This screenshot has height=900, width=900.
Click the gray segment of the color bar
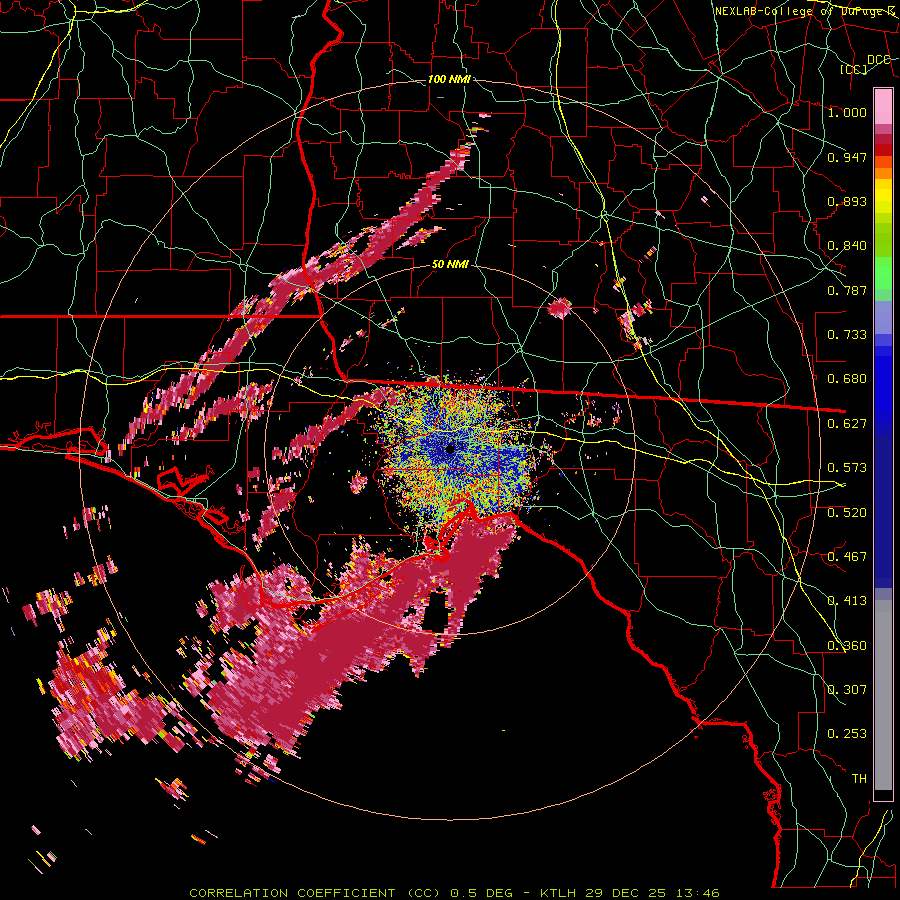coord(883,695)
